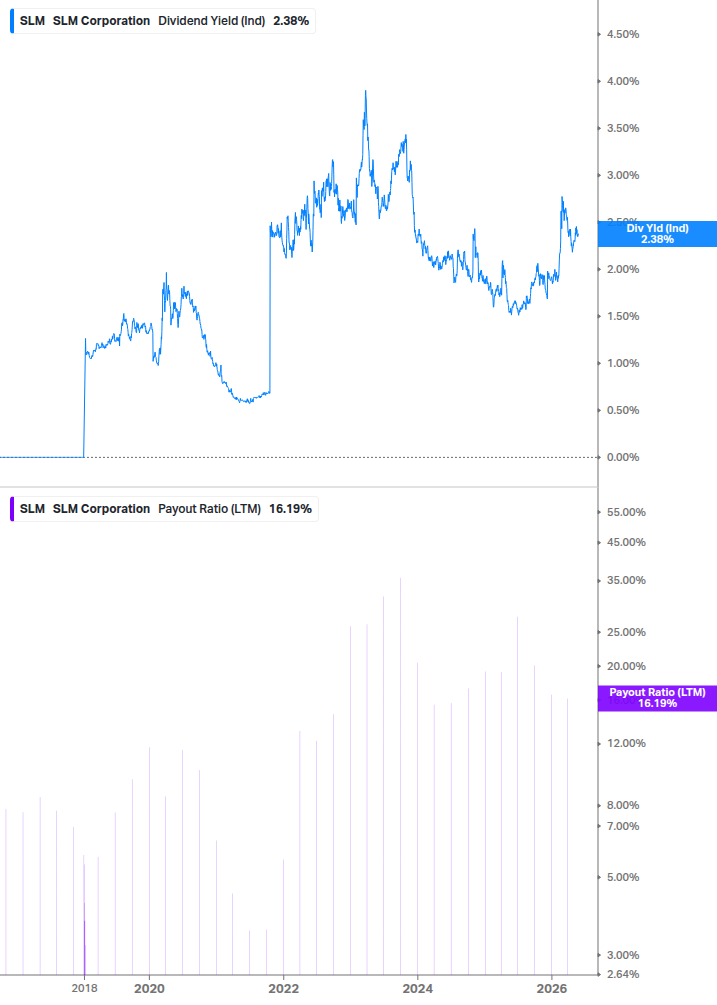Click the 2020 label on the time axis
This screenshot has width=717, height=1005.
[149, 988]
